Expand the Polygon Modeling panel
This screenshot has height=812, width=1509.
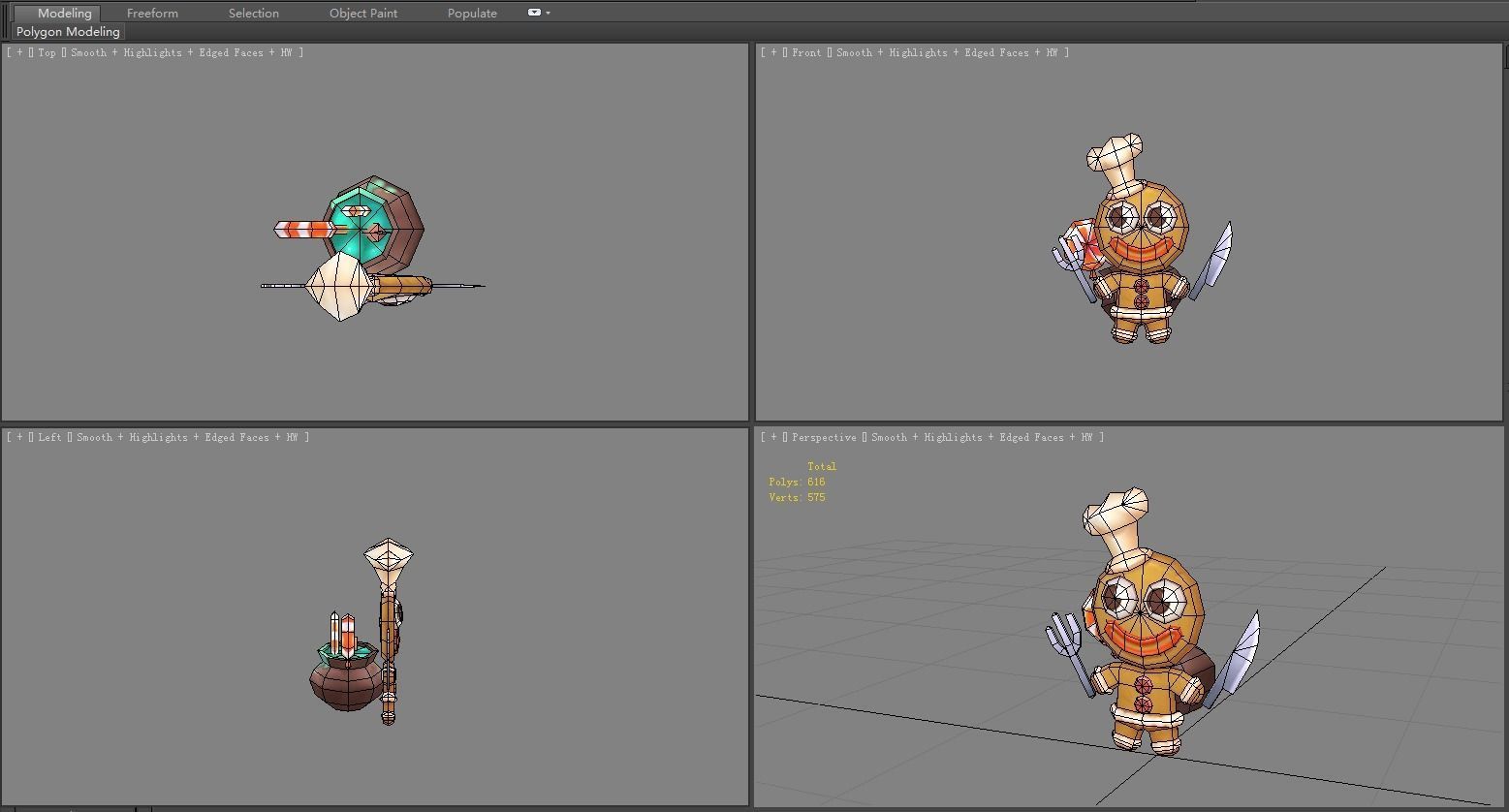tap(68, 32)
